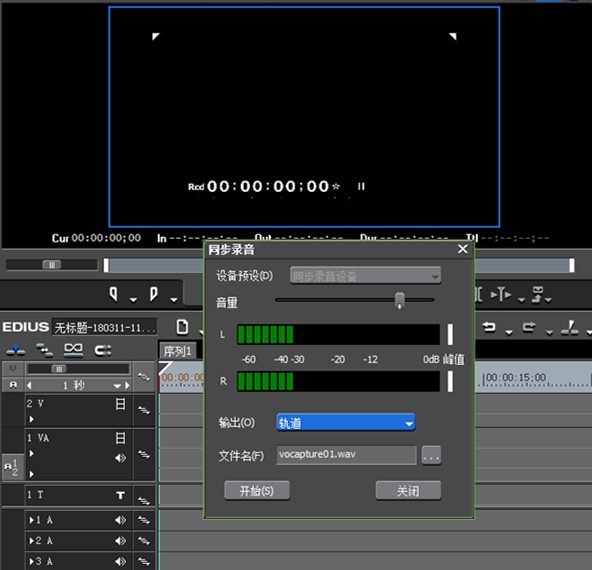The image size is (592, 570).
Task: Expand the 3 A audio track
Action: [32, 561]
